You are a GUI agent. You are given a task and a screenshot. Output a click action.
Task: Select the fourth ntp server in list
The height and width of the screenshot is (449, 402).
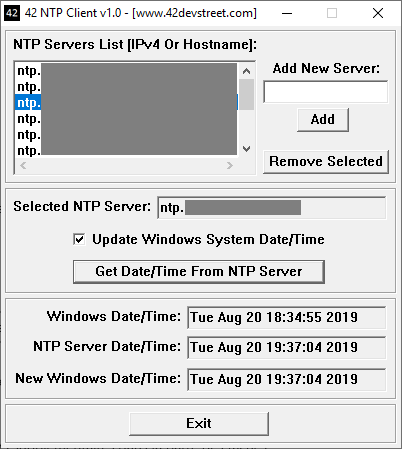pyautogui.click(x=126, y=119)
